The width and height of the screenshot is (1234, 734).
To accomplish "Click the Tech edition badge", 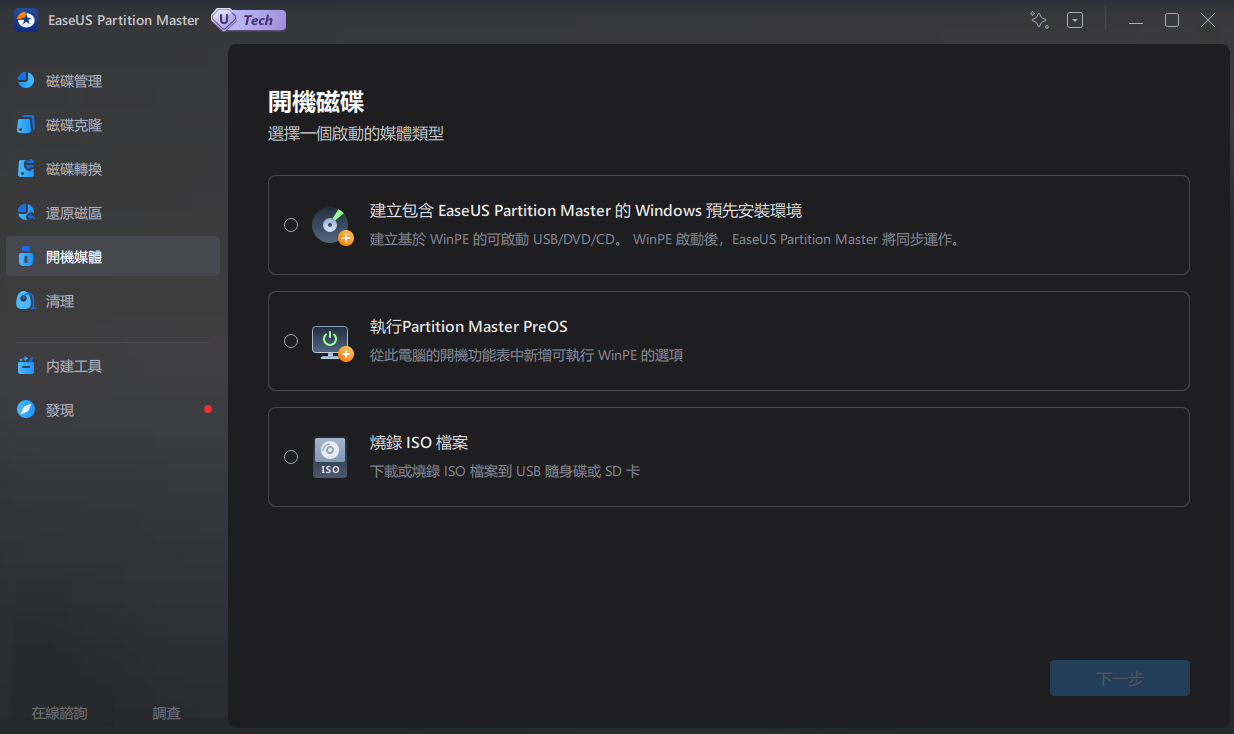I will pyautogui.click(x=249, y=20).
